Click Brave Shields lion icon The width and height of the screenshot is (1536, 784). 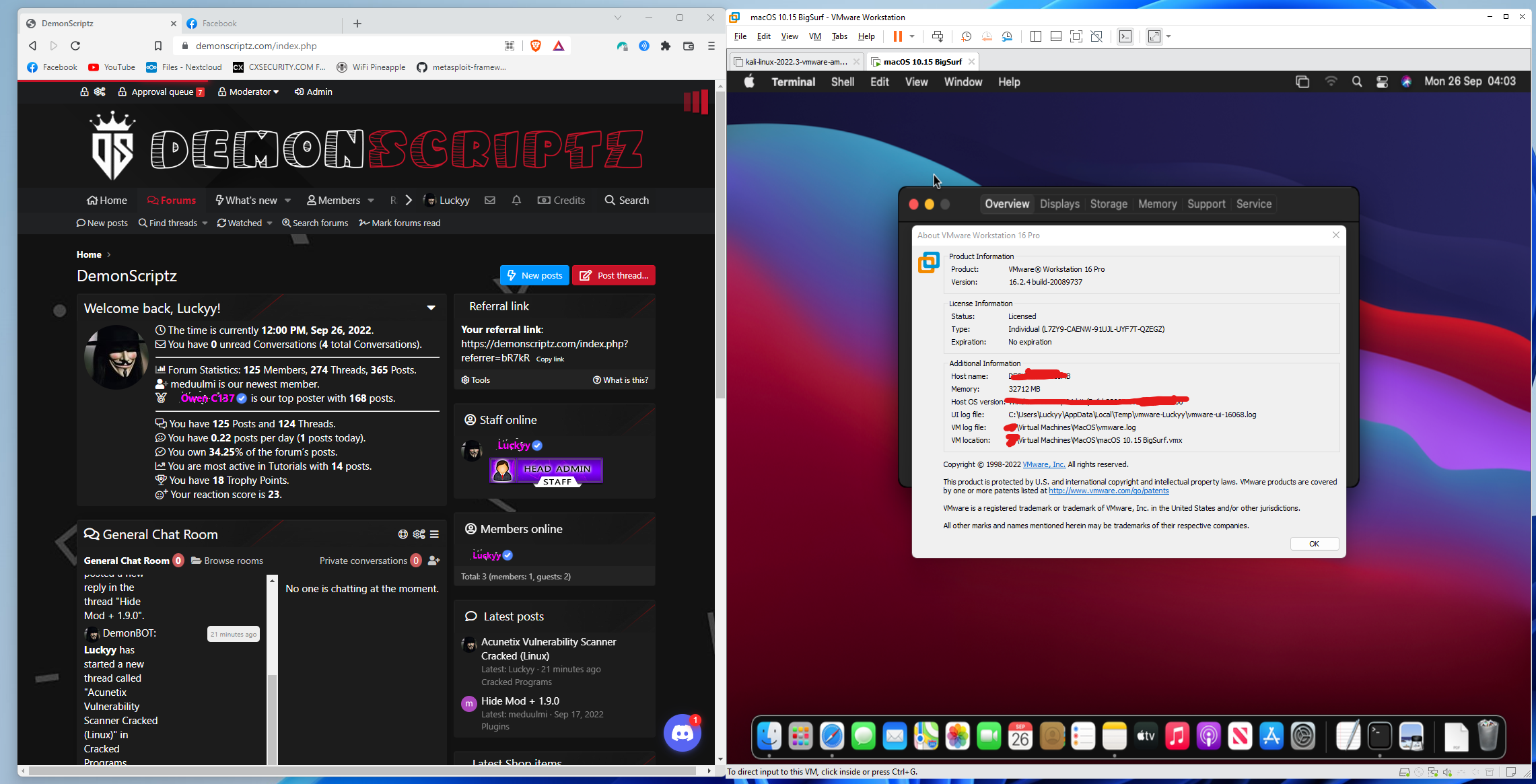pos(536,46)
